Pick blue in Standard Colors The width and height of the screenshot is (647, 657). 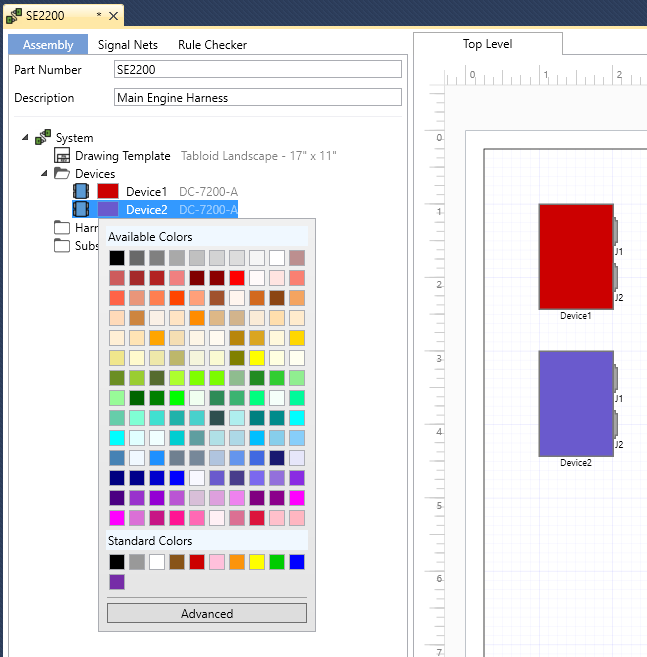pos(297,562)
